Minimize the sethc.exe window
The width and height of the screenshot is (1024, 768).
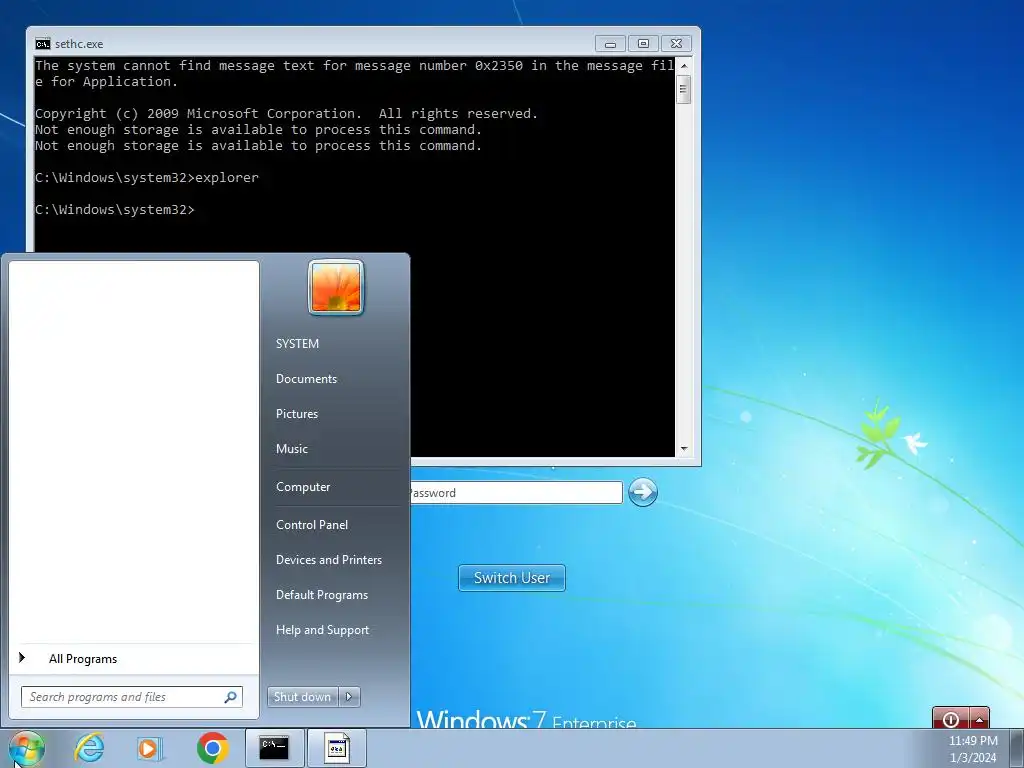(x=610, y=44)
